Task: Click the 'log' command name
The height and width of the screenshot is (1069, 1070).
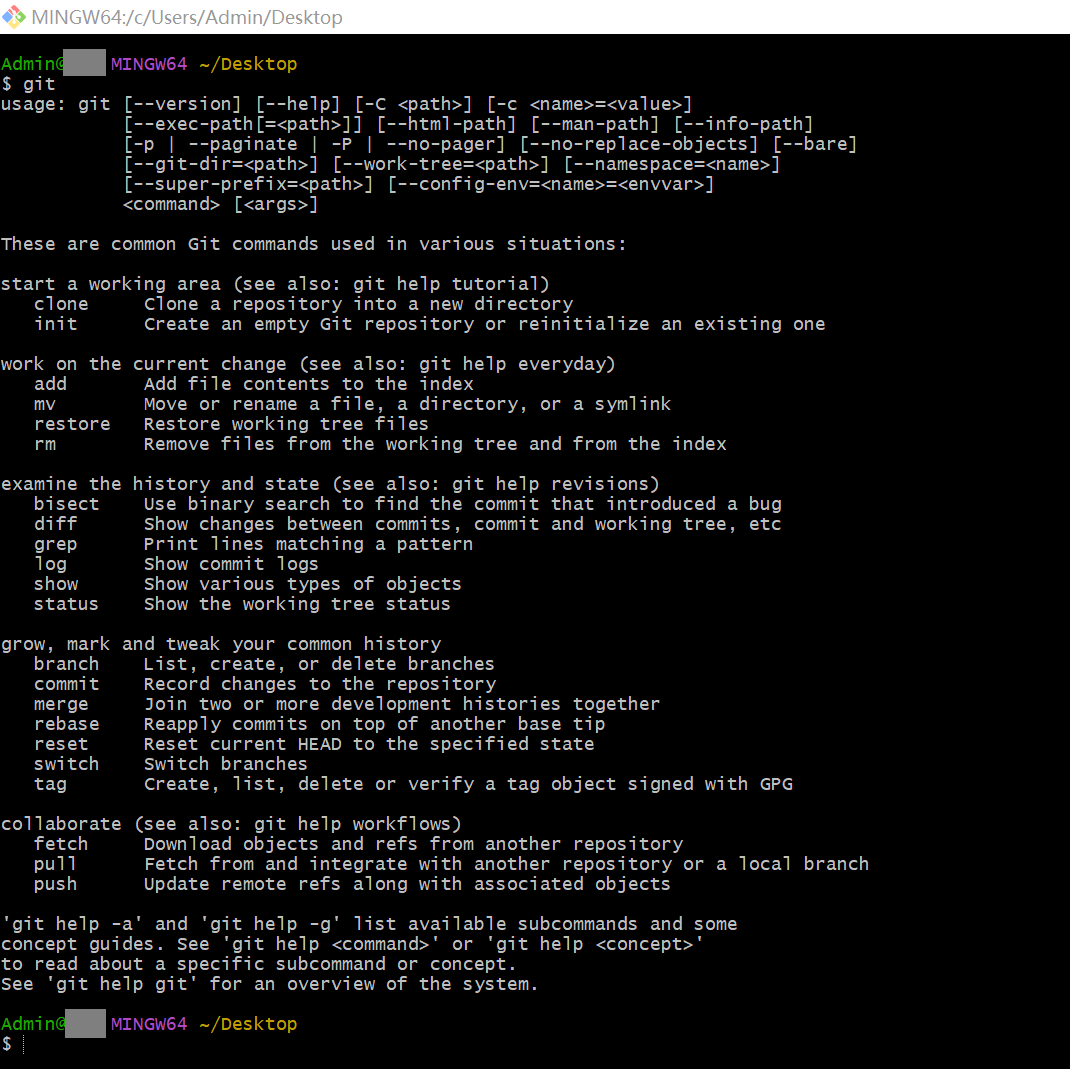Action: point(50,564)
